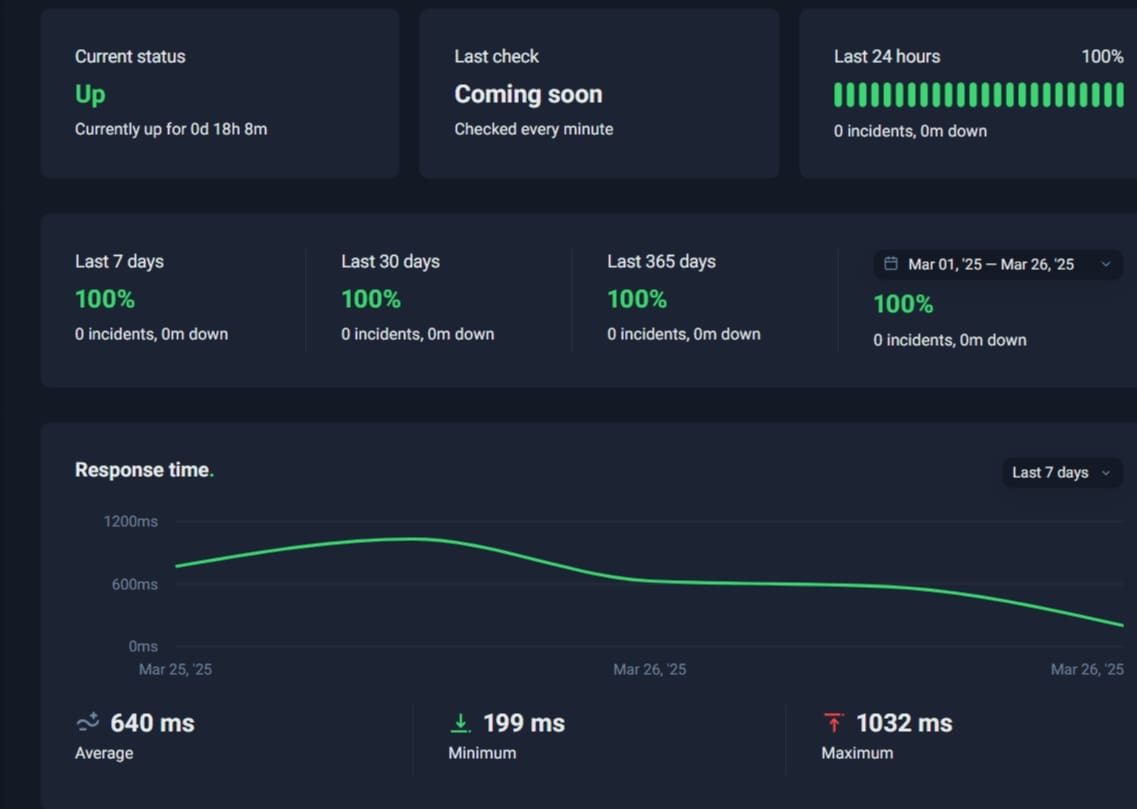
Task: Click the 1032 ms maximum value
Action: (904, 722)
